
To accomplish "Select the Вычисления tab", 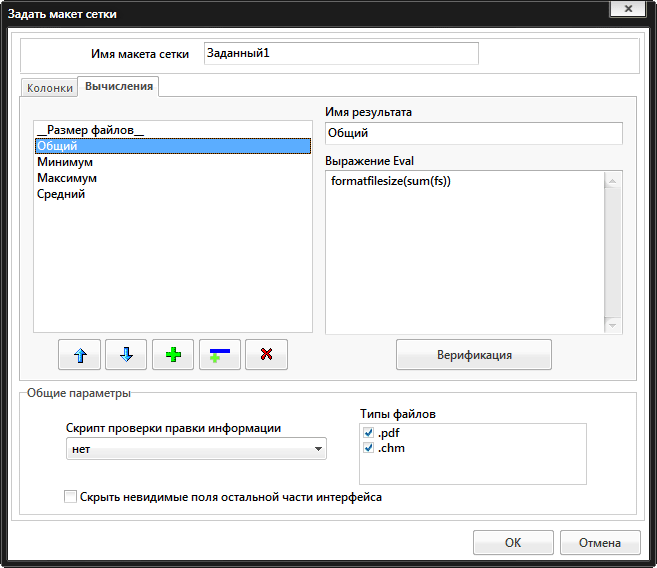I will [119, 86].
